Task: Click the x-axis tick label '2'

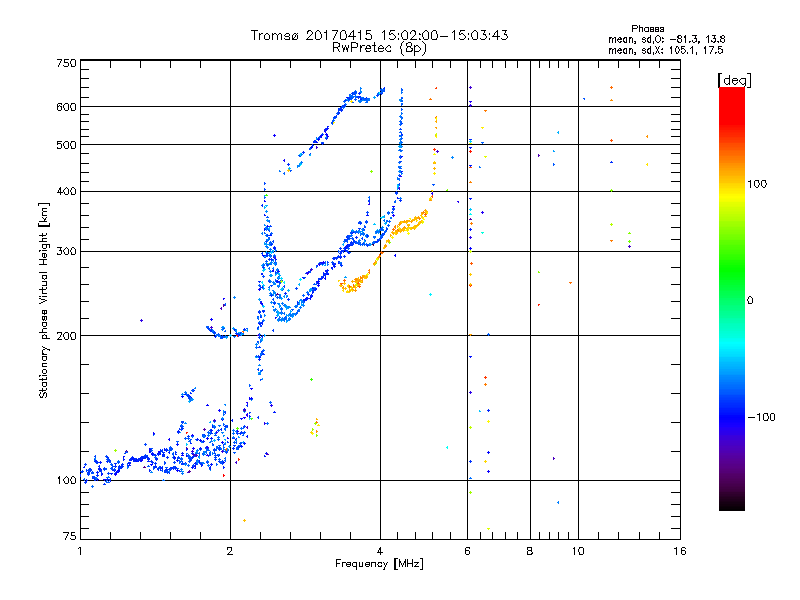Action: click(230, 551)
